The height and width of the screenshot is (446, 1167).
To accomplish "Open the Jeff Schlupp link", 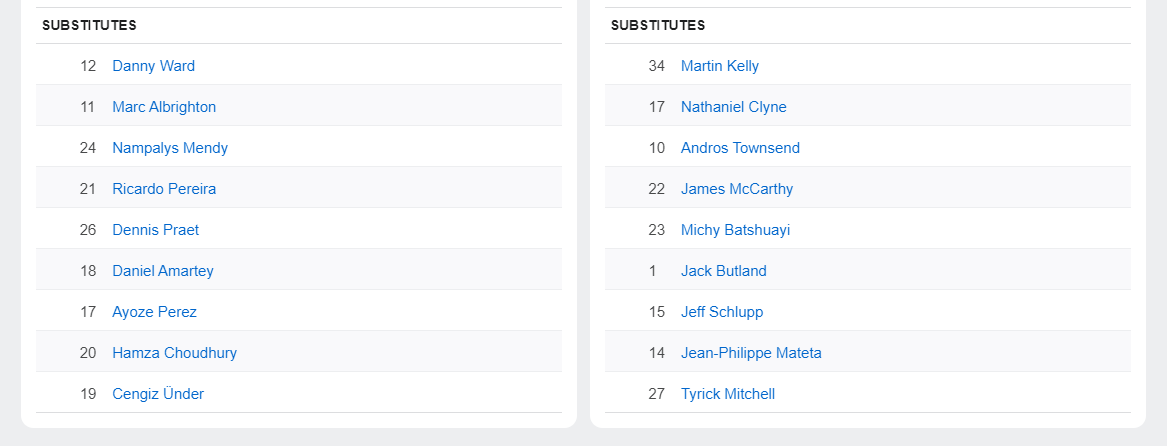I will pyautogui.click(x=722, y=312).
